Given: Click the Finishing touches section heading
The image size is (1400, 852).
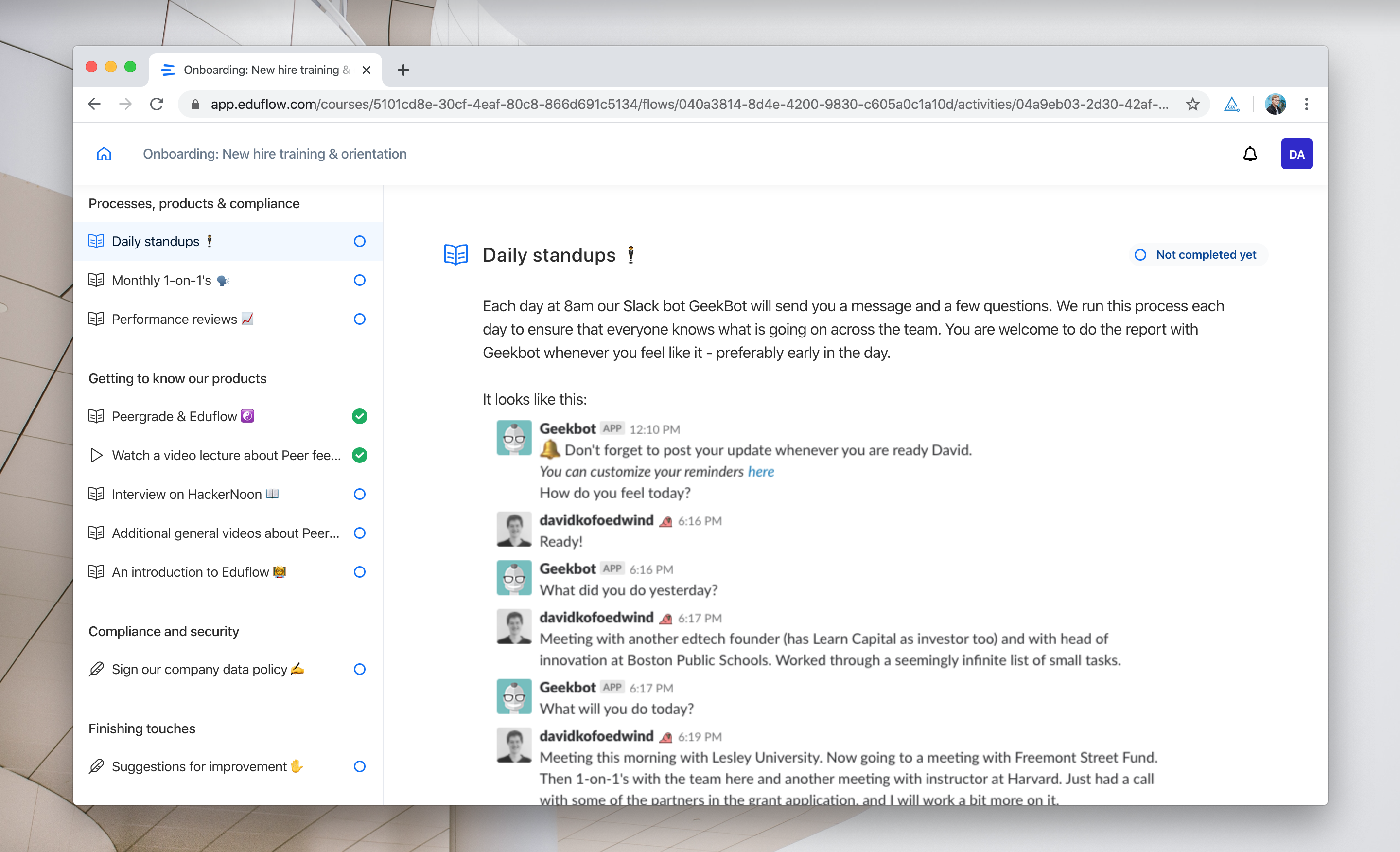Looking at the screenshot, I should (x=142, y=728).
